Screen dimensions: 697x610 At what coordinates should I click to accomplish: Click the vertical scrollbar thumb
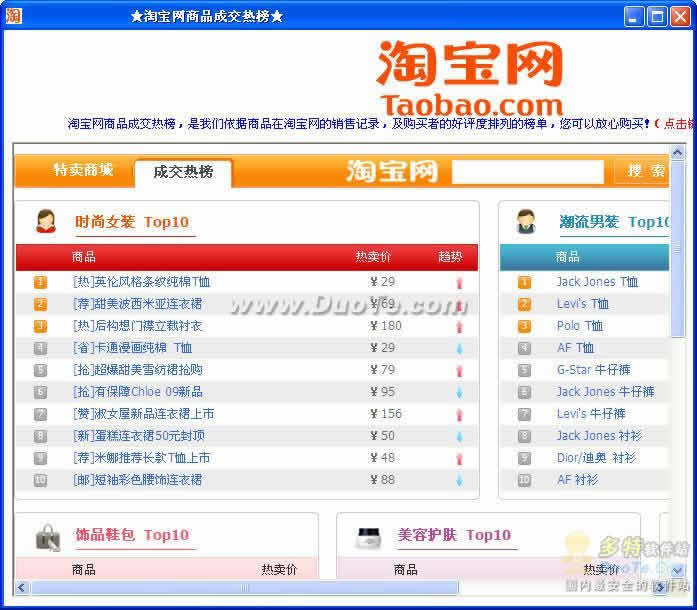click(x=677, y=249)
